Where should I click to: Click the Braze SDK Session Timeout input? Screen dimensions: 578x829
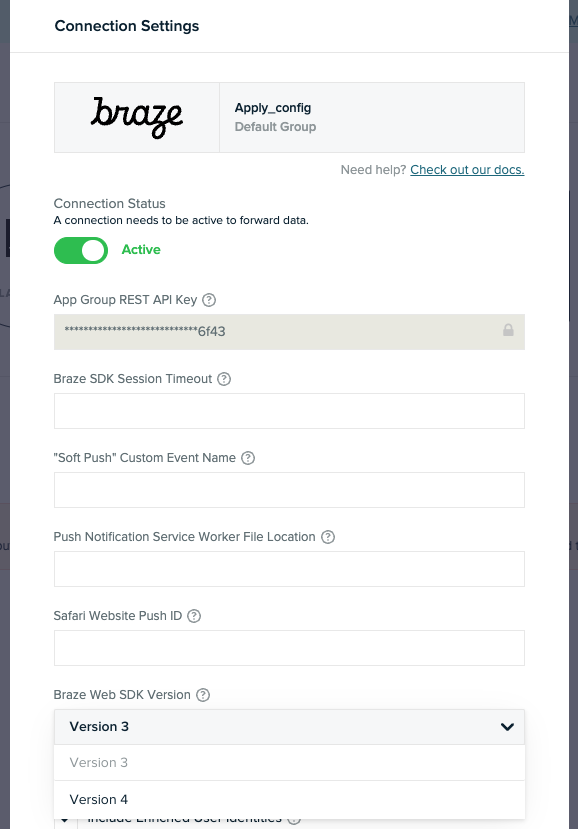pyautogui.click(x=289, y=410)
